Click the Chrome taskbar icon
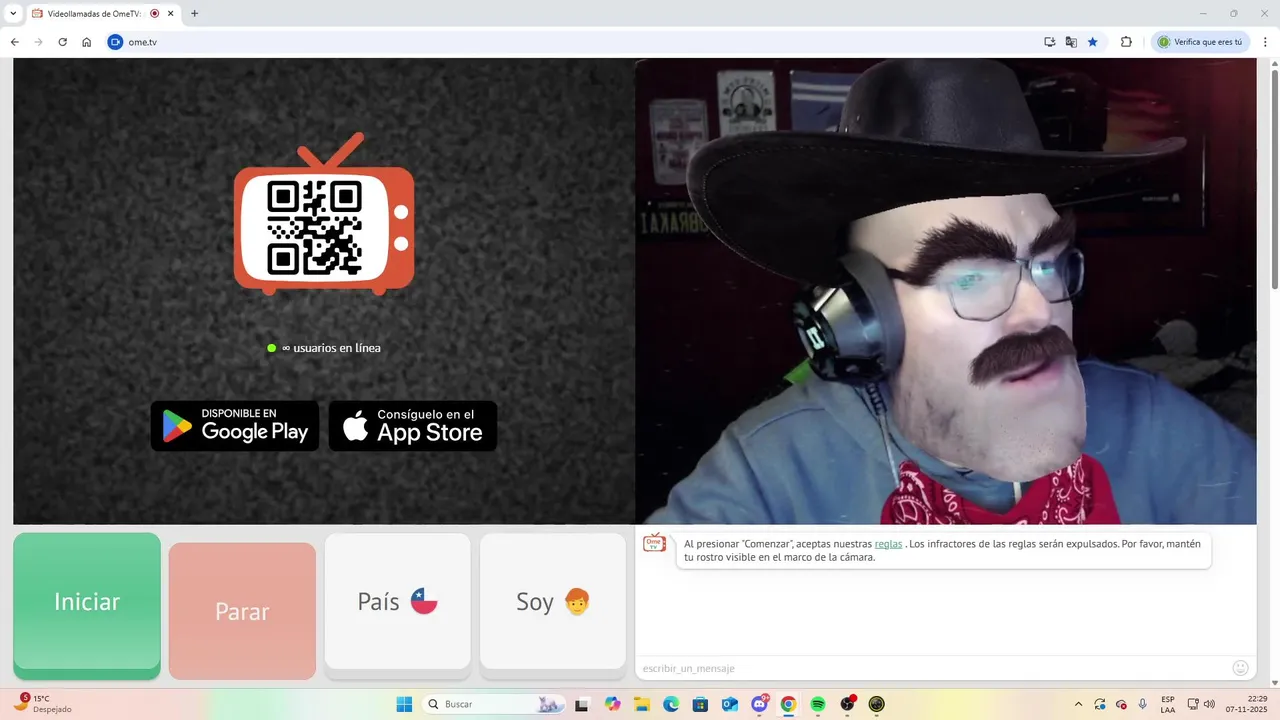This screenshot has width=1280, height=720. click(788, 704)
